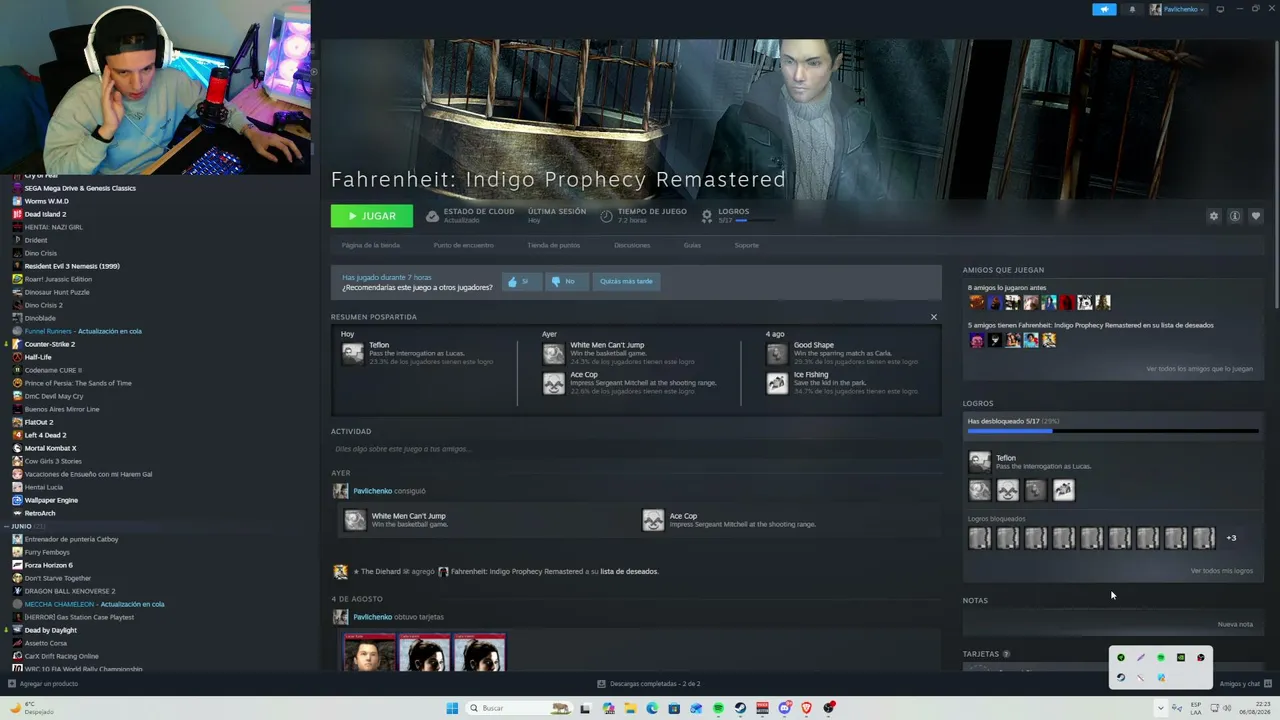1280x720 pixels.
Task: Open the White Men Can't Jump summary achievement
Action: coord(554,354)
